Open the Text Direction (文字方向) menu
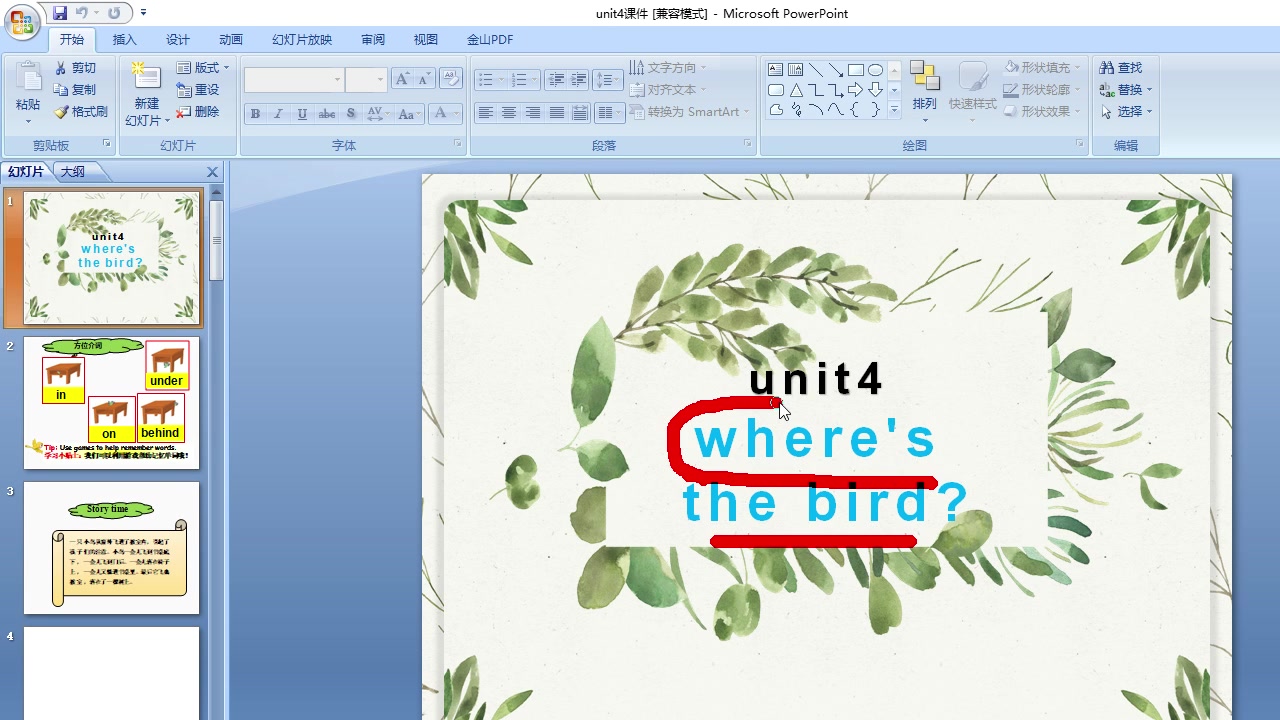The width and height of the screenshot is (1280, 720). click(x=668, y=68)
